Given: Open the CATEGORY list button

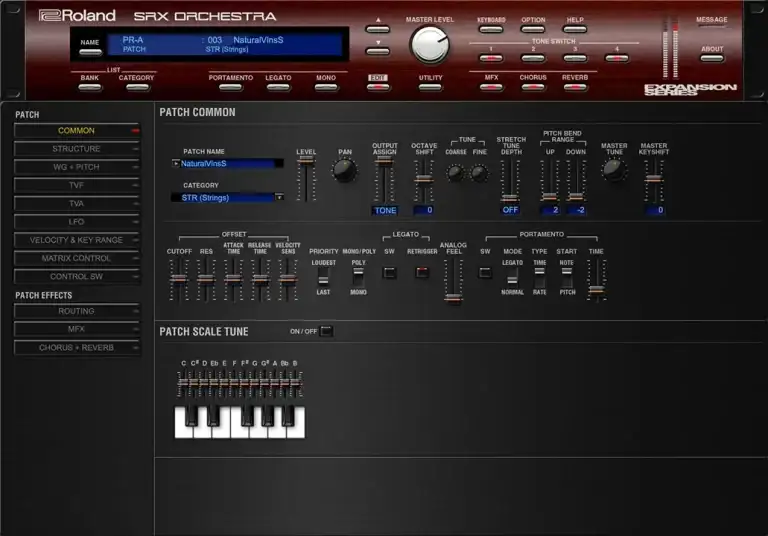Looking at the screenshot, I should pos(137,88).
